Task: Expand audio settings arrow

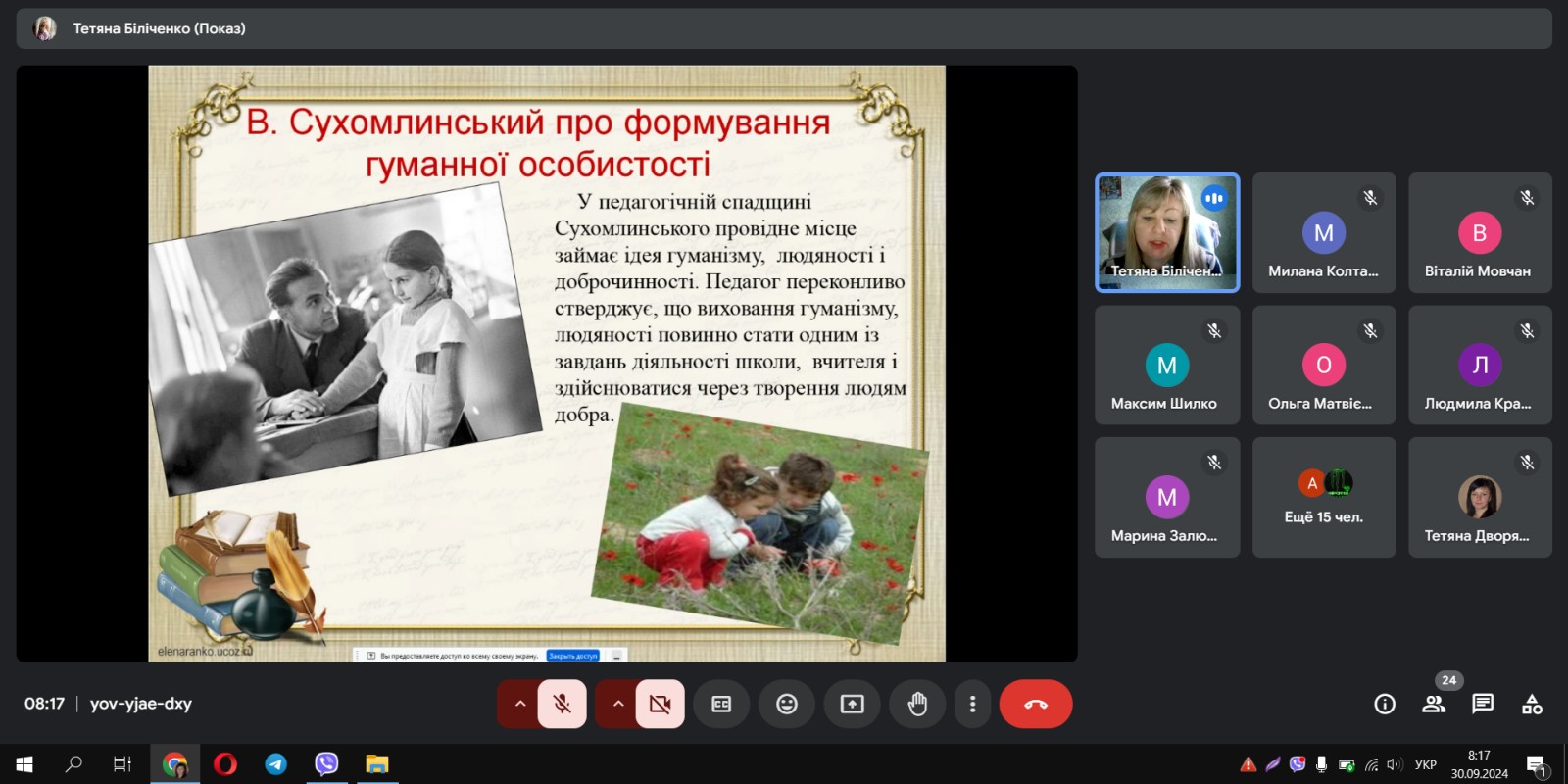Action: (x=519, y=704)
